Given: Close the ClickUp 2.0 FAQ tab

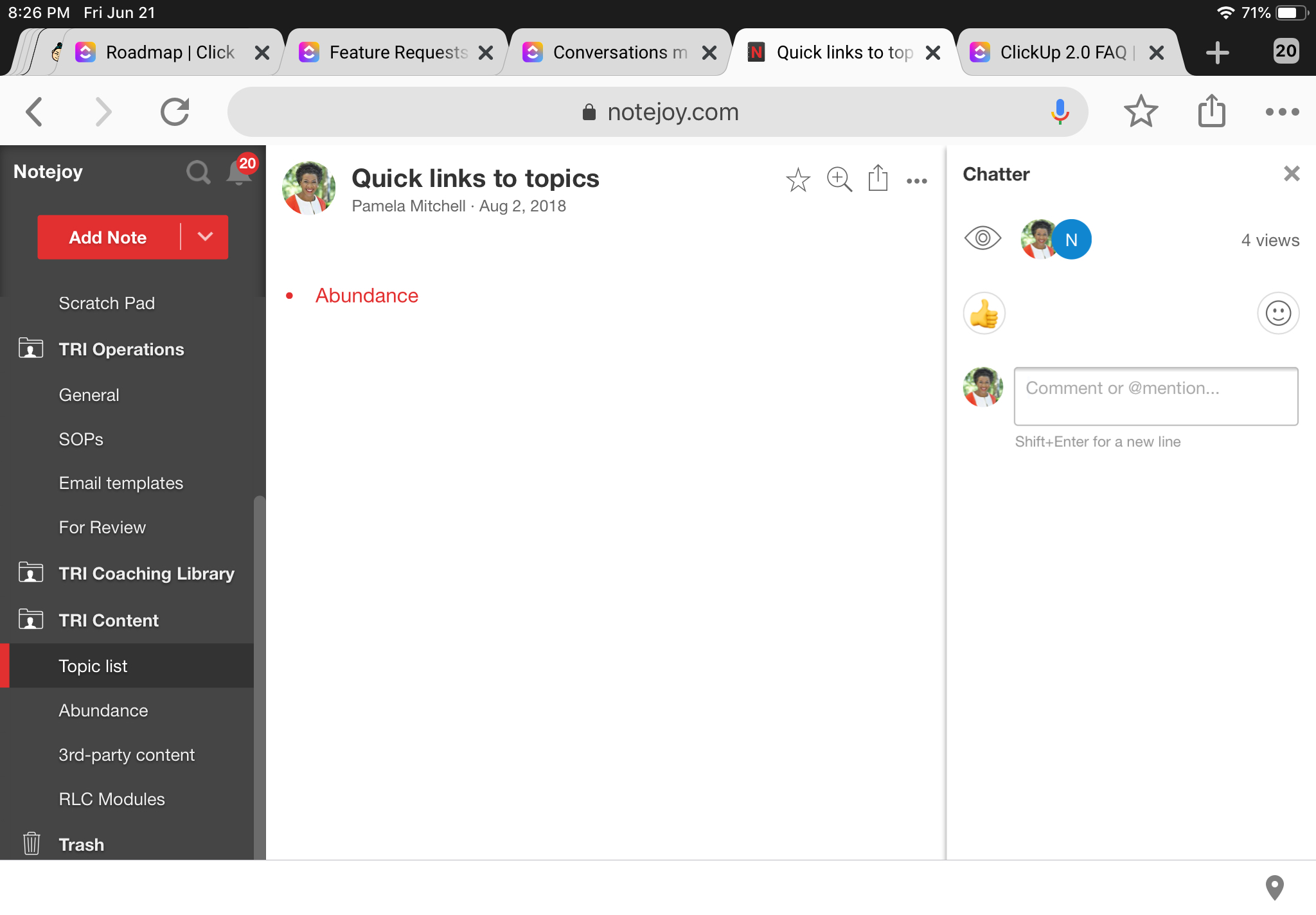Looking at the screenshot, I should [1157, 53].
